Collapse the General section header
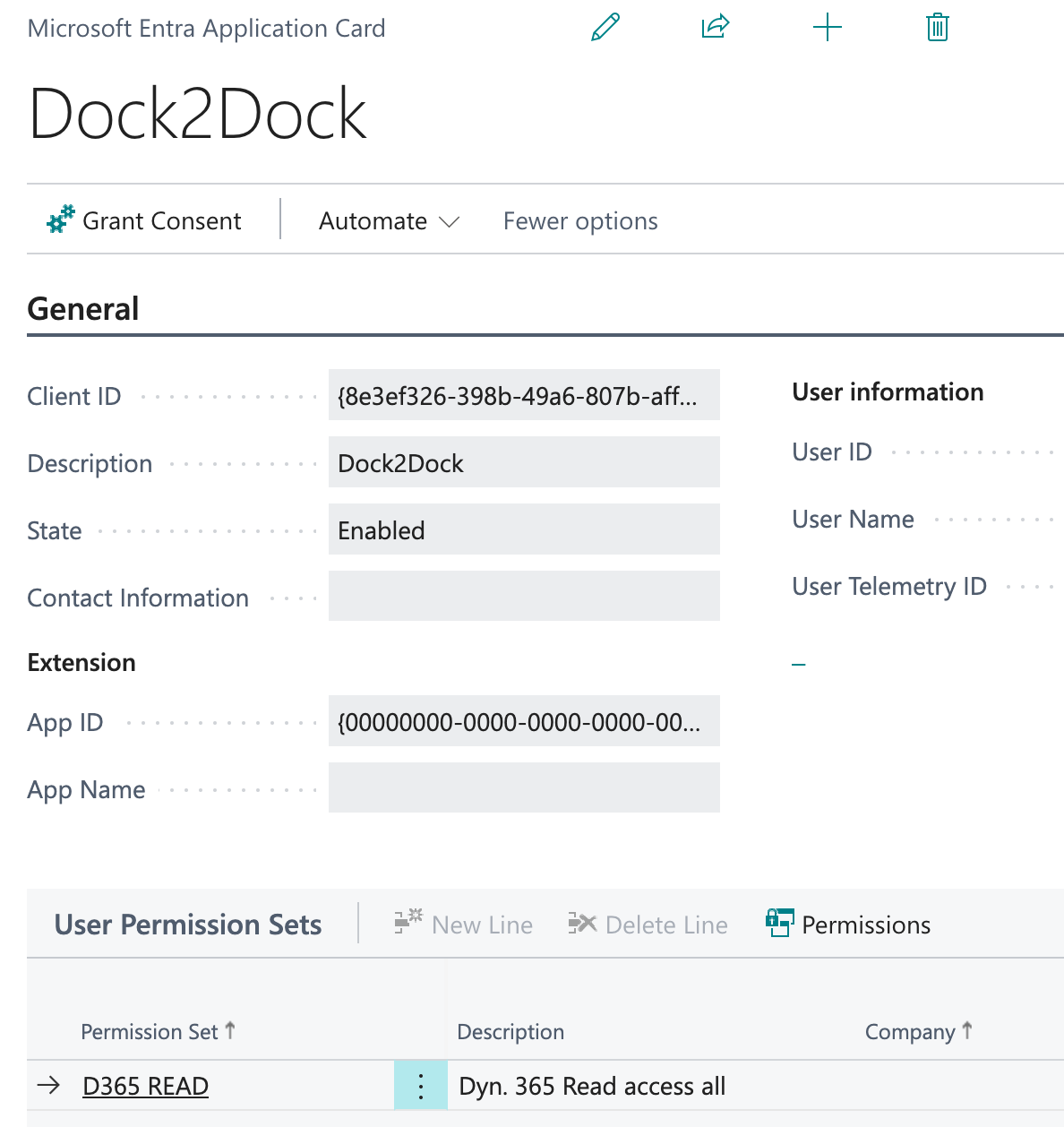Image resolution: width=1064 pixels, height=1127 pixels. pyautogui.click(x=83, y=309)
